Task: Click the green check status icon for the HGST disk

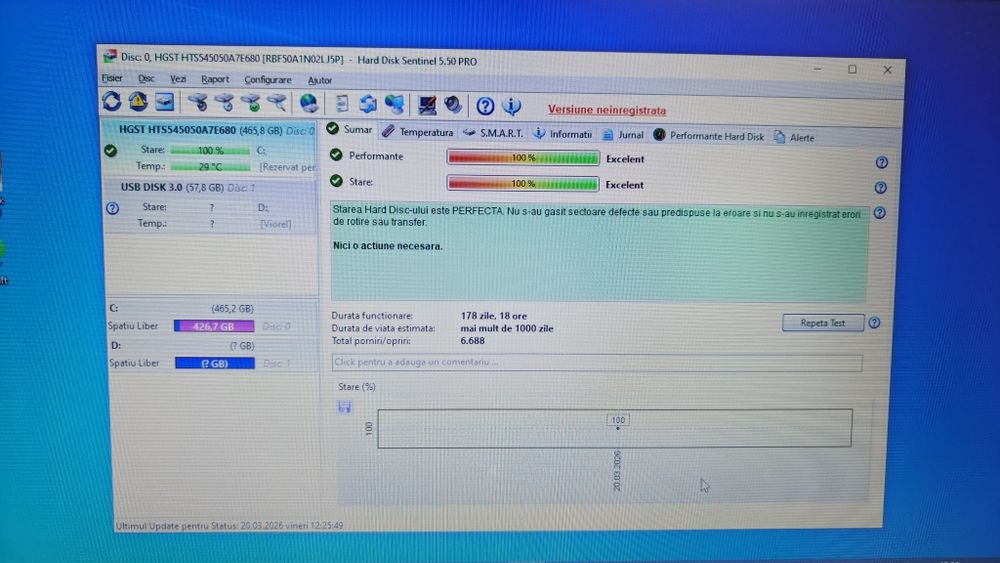Action: (111, 150)
